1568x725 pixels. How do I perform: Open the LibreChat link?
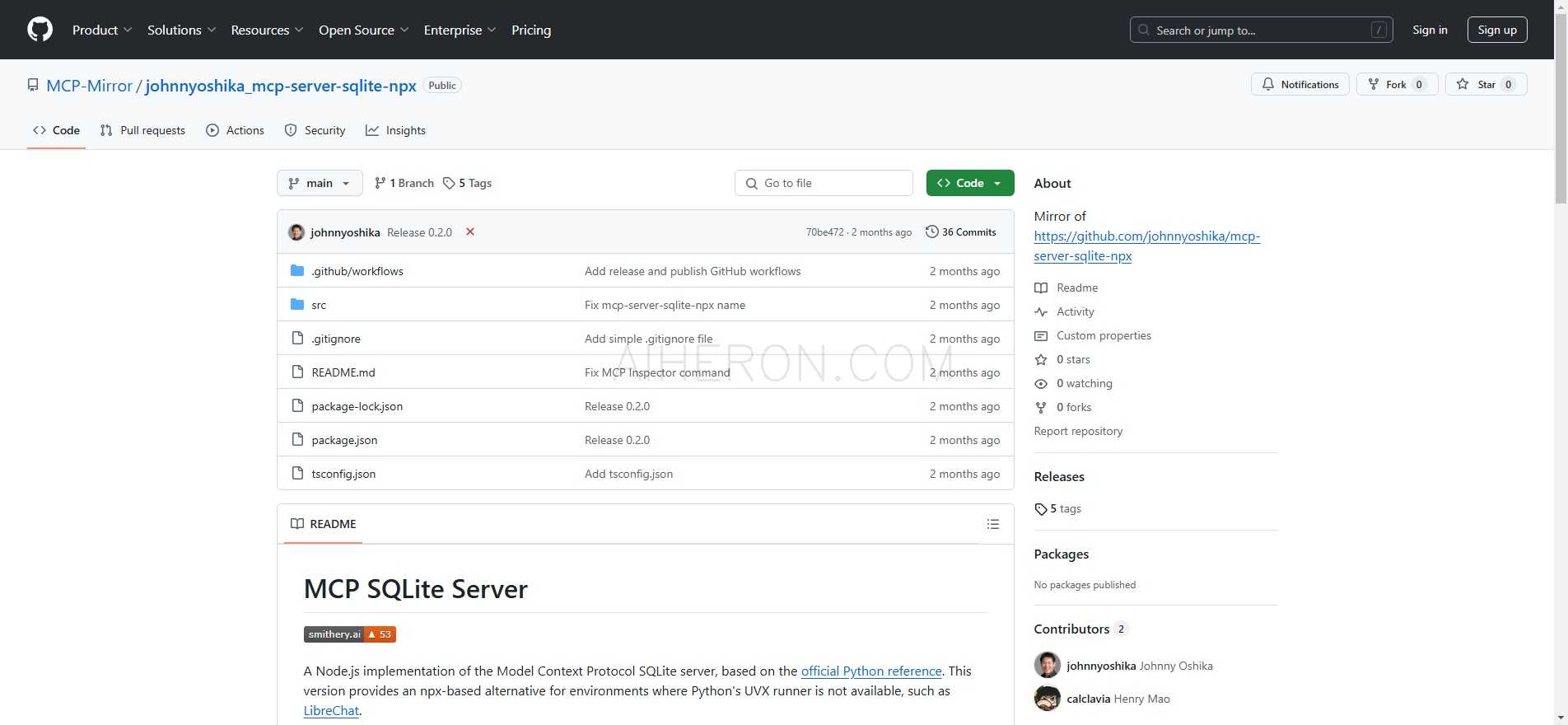click(331, 710)
